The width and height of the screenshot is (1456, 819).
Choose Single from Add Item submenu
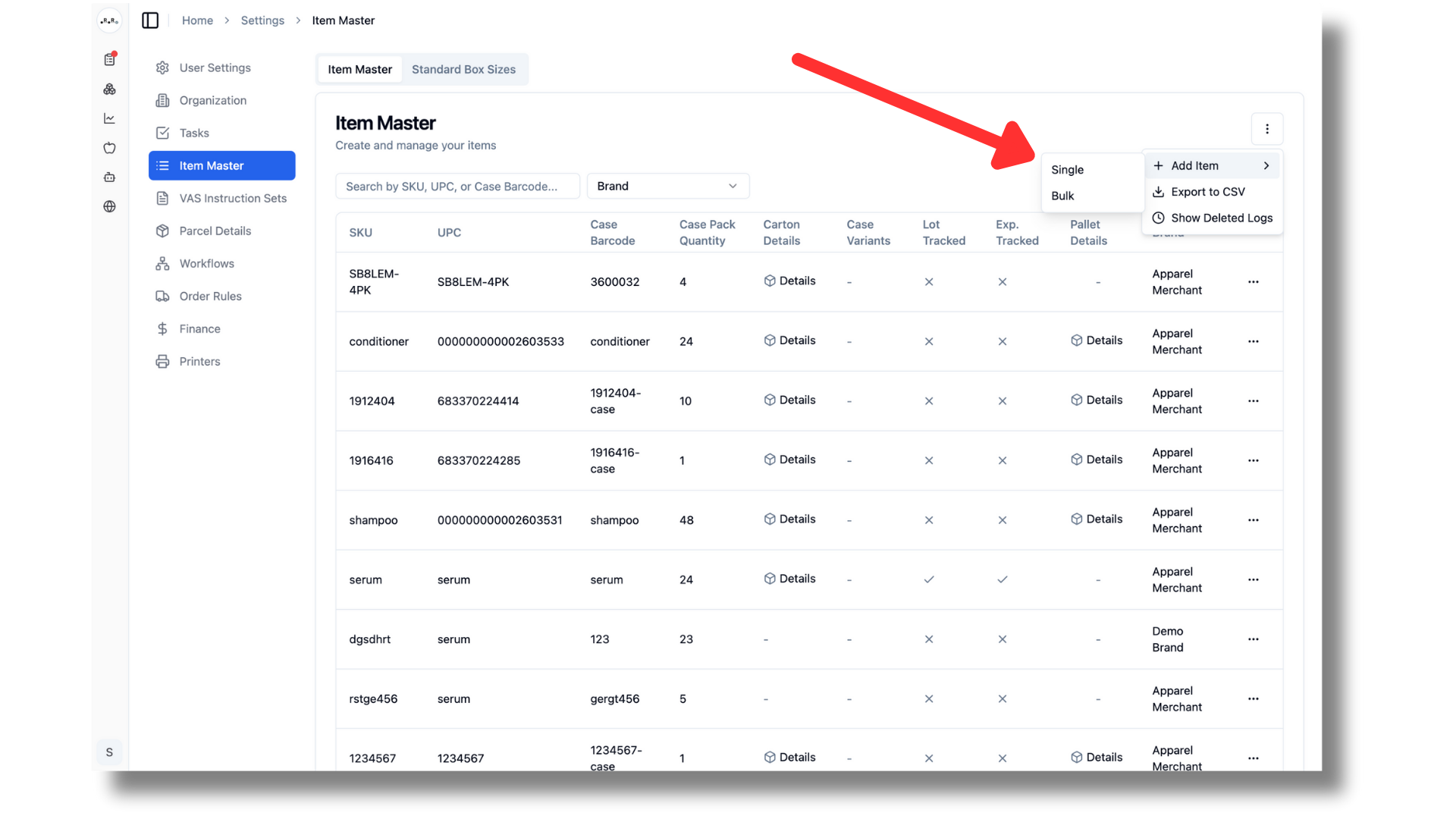[1092, 170]
